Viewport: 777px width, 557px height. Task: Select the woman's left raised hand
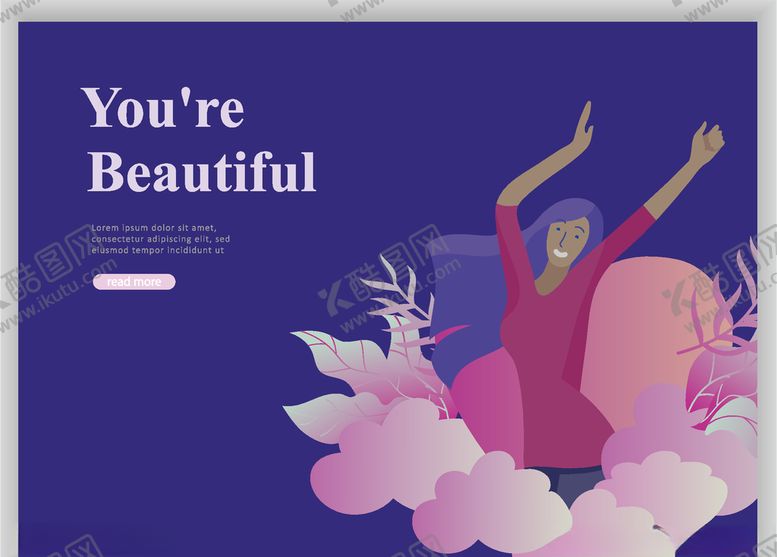581,126
